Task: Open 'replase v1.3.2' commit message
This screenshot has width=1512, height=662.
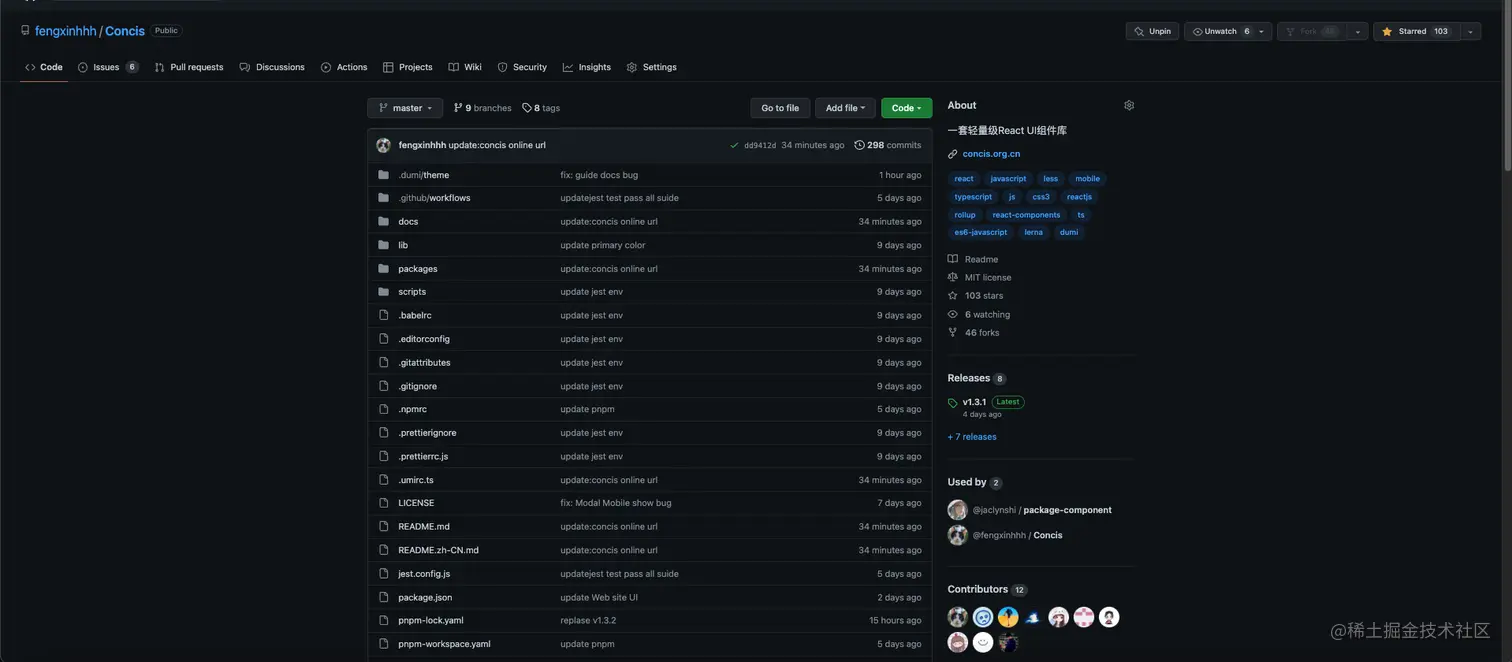Action: [x=588, y=621]
